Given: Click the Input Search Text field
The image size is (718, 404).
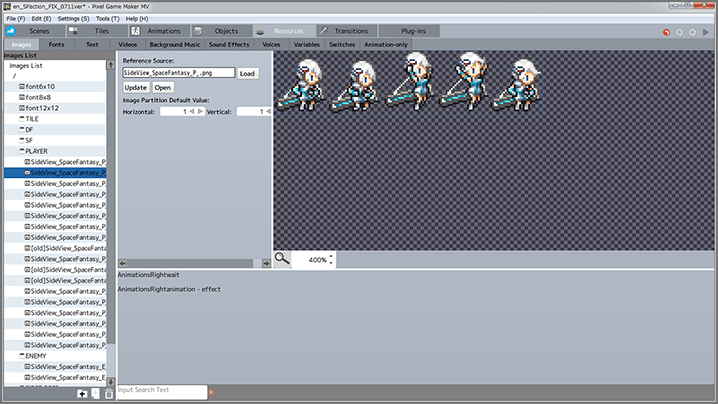Looking at the screenshot, I should pyautogui.click(x=161, y=390).
